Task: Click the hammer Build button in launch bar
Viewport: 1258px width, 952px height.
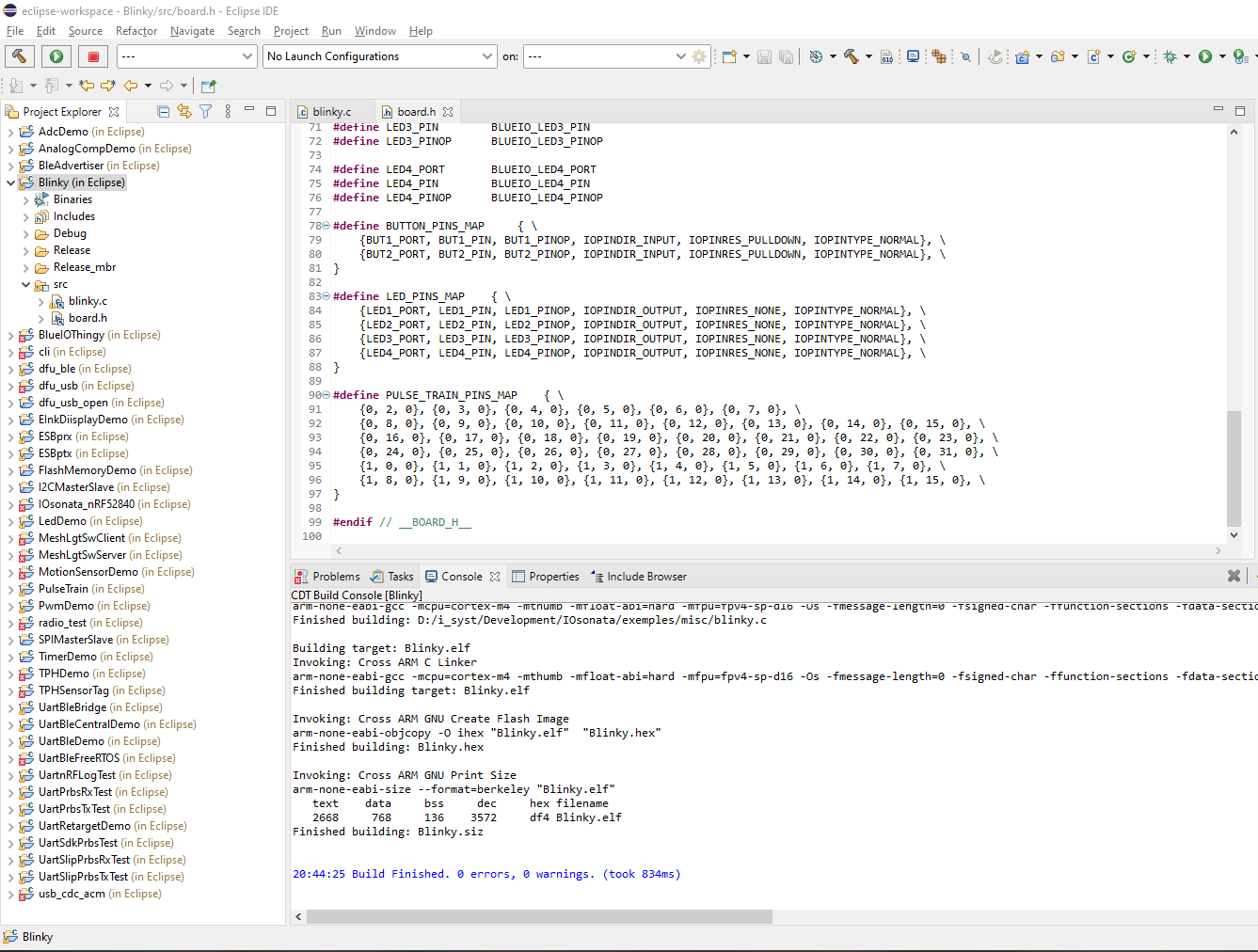Action: point(20,56)
